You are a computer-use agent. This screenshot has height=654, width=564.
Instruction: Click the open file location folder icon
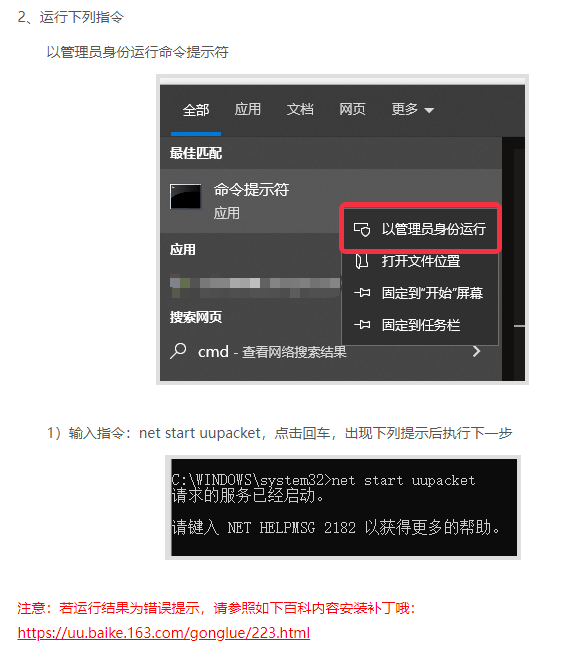pos(362,261)
